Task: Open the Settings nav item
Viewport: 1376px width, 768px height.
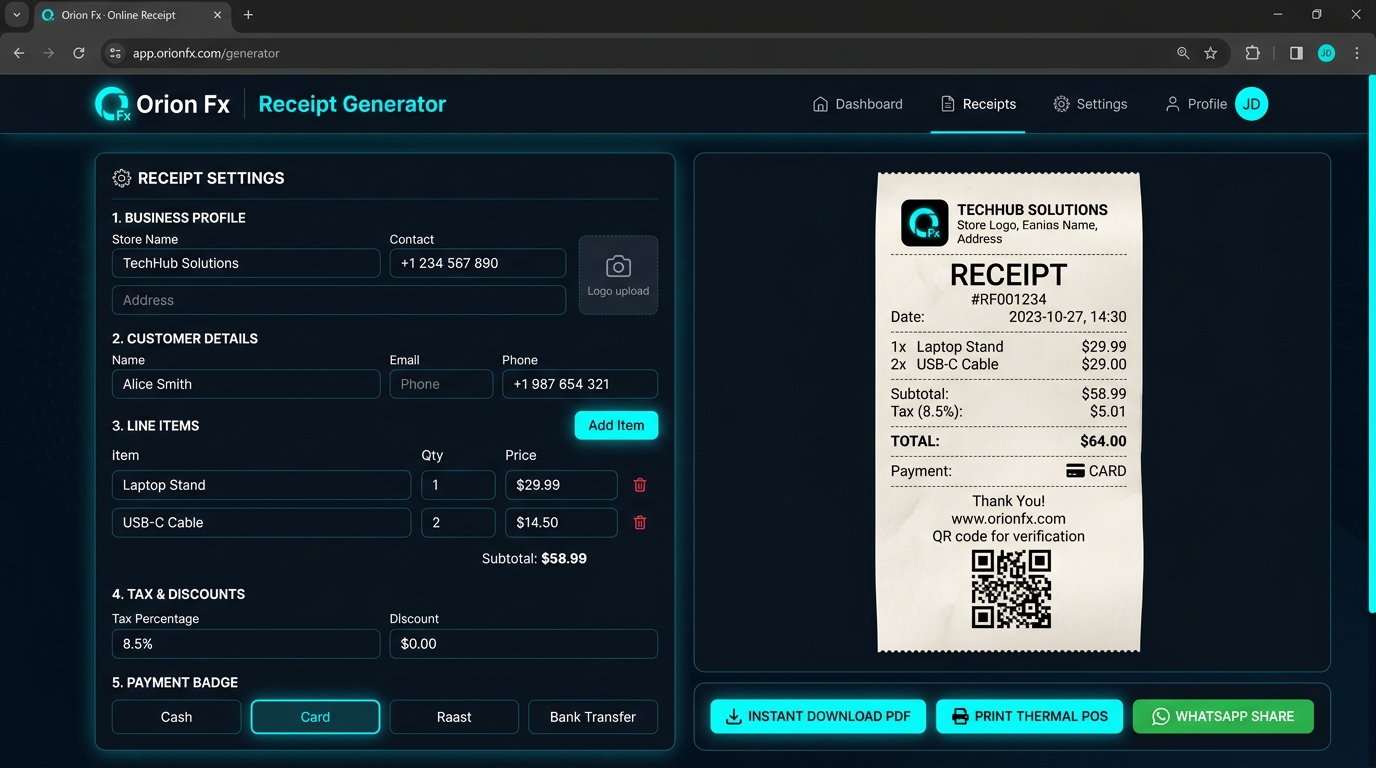Action: point(1090,104)
